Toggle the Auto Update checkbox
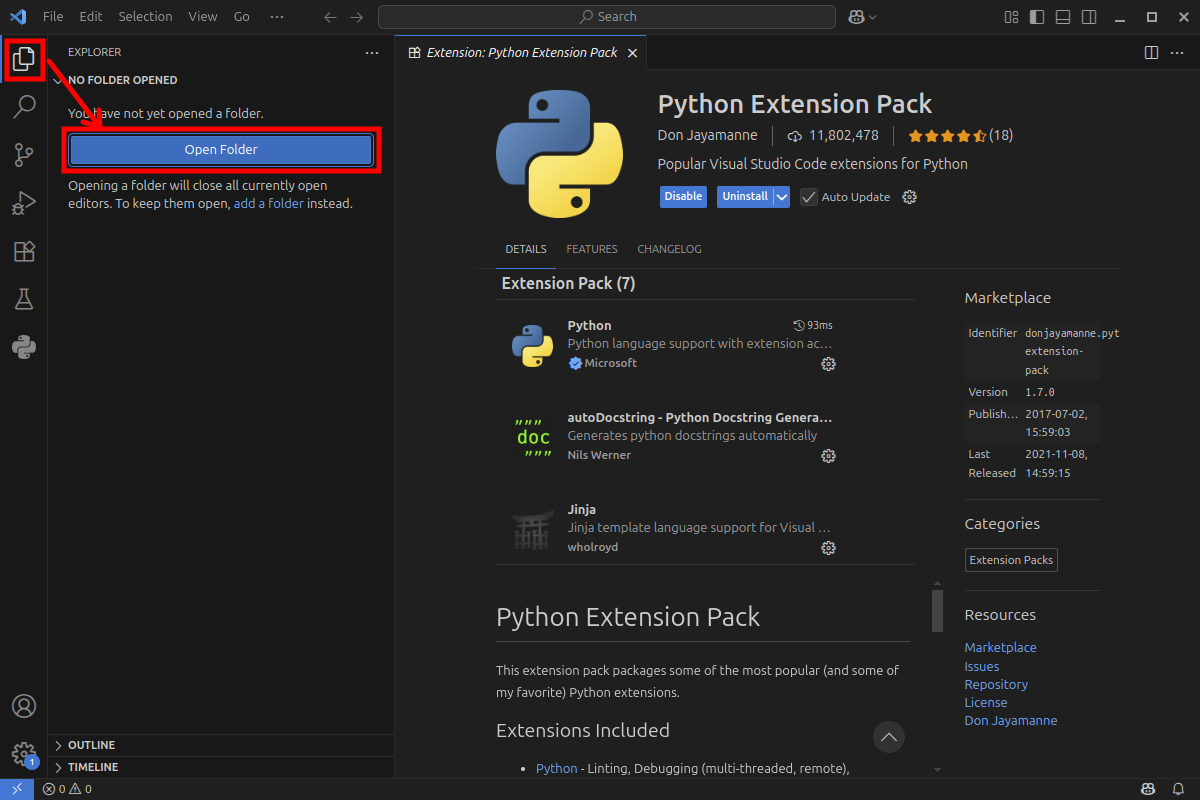Screen dimensions: 1200x800 click(x=809, y=197)
